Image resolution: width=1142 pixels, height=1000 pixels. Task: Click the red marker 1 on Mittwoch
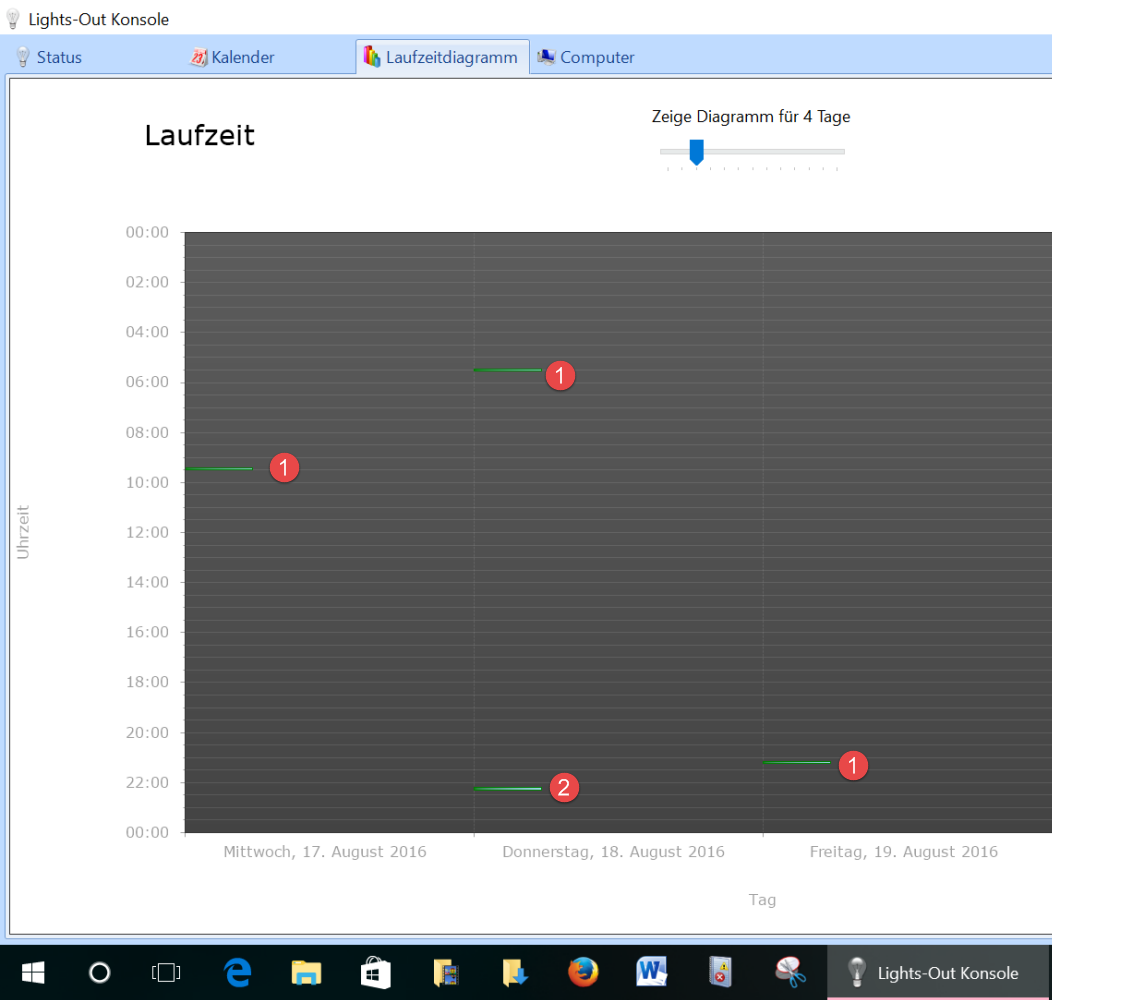285,467
